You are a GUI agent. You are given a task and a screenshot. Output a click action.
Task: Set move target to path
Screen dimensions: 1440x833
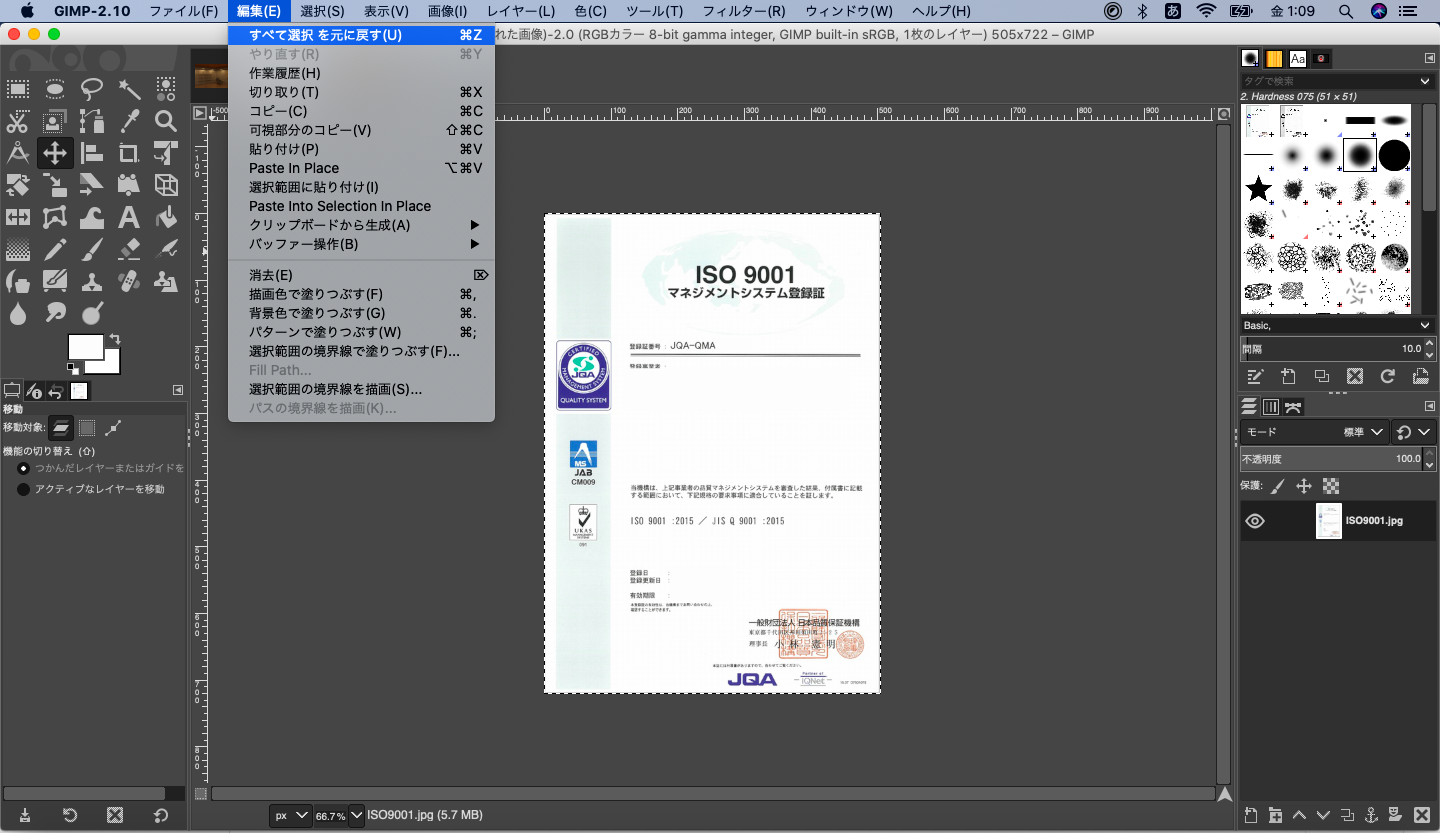pyautogui.click(x=113, y=428)
